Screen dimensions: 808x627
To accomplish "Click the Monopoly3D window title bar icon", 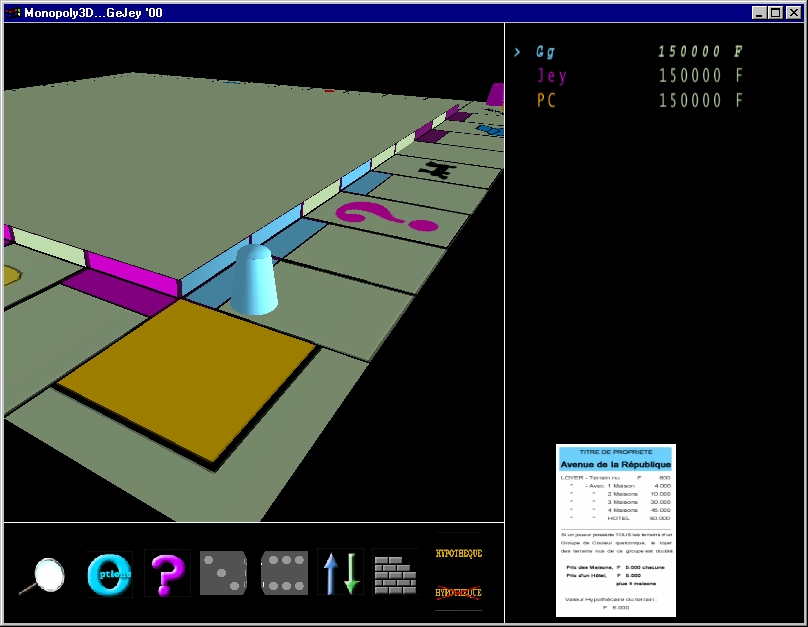I will [13, 12].
